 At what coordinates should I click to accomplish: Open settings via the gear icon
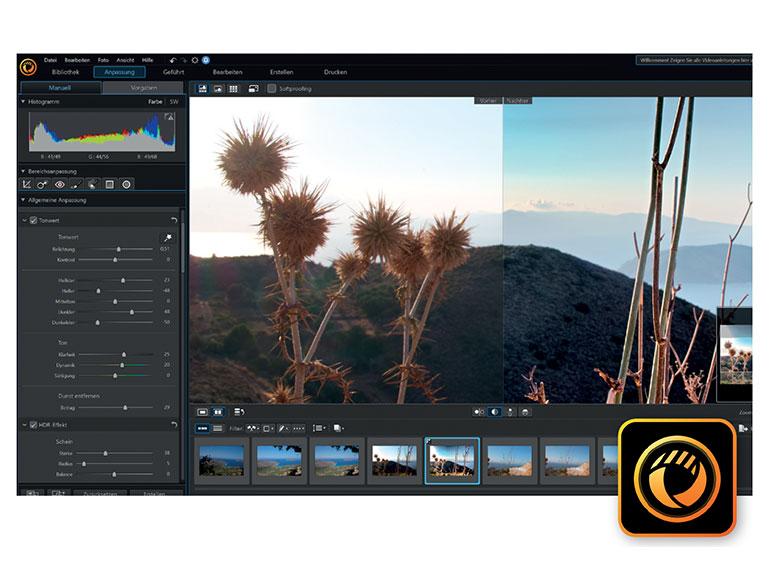coord(195,60)
